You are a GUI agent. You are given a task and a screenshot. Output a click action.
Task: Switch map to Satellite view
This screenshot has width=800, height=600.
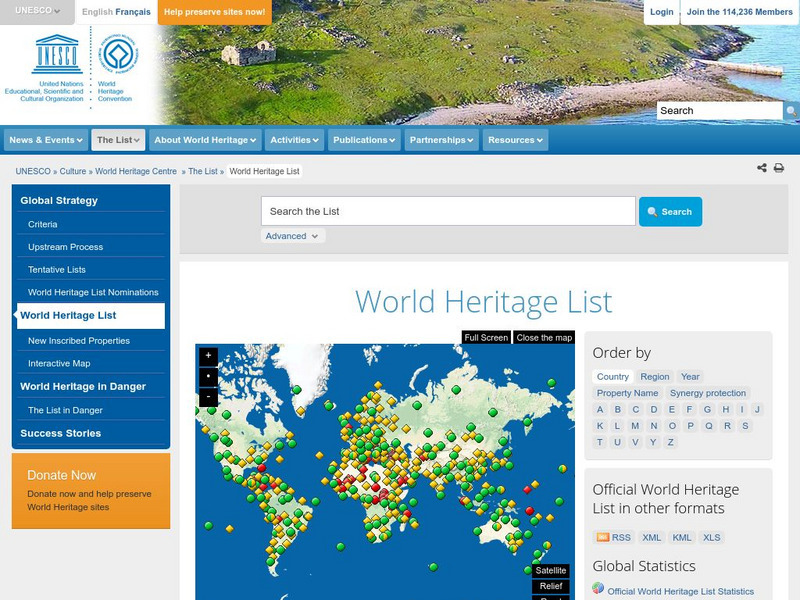pyautogui.click(x=551, y=570)
